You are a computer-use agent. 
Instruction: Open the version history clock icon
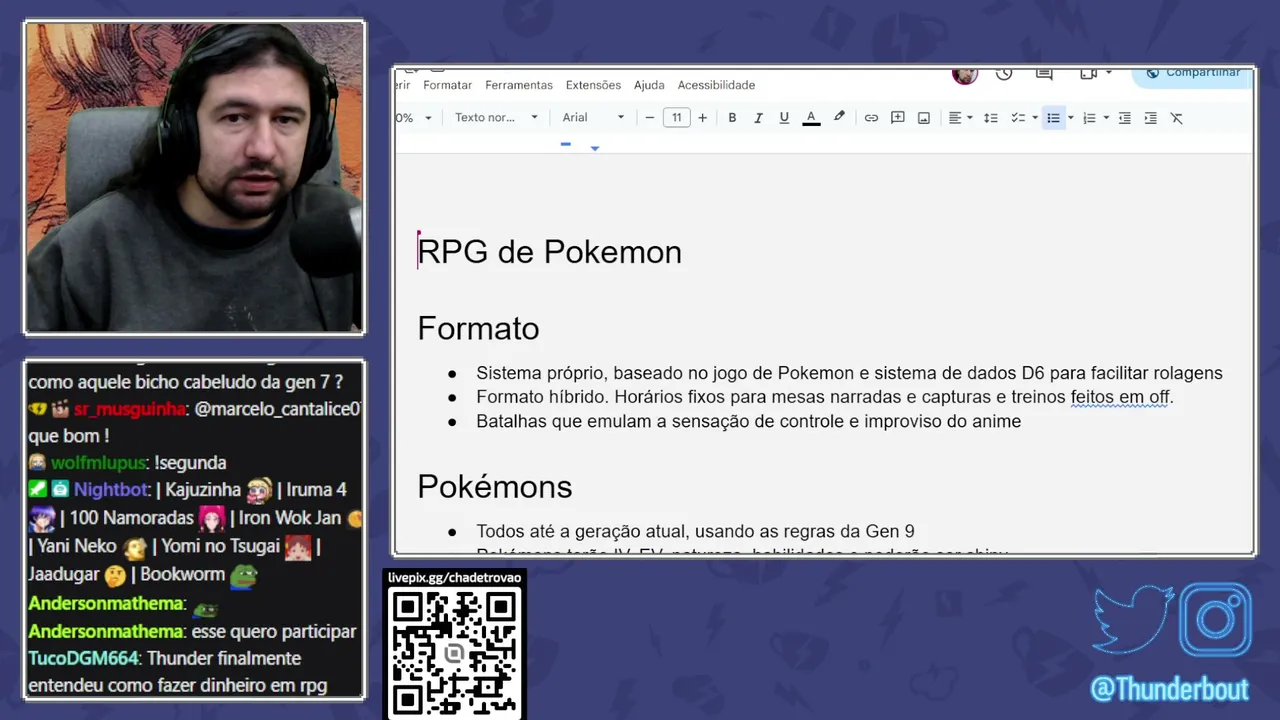coord(1004,74)
